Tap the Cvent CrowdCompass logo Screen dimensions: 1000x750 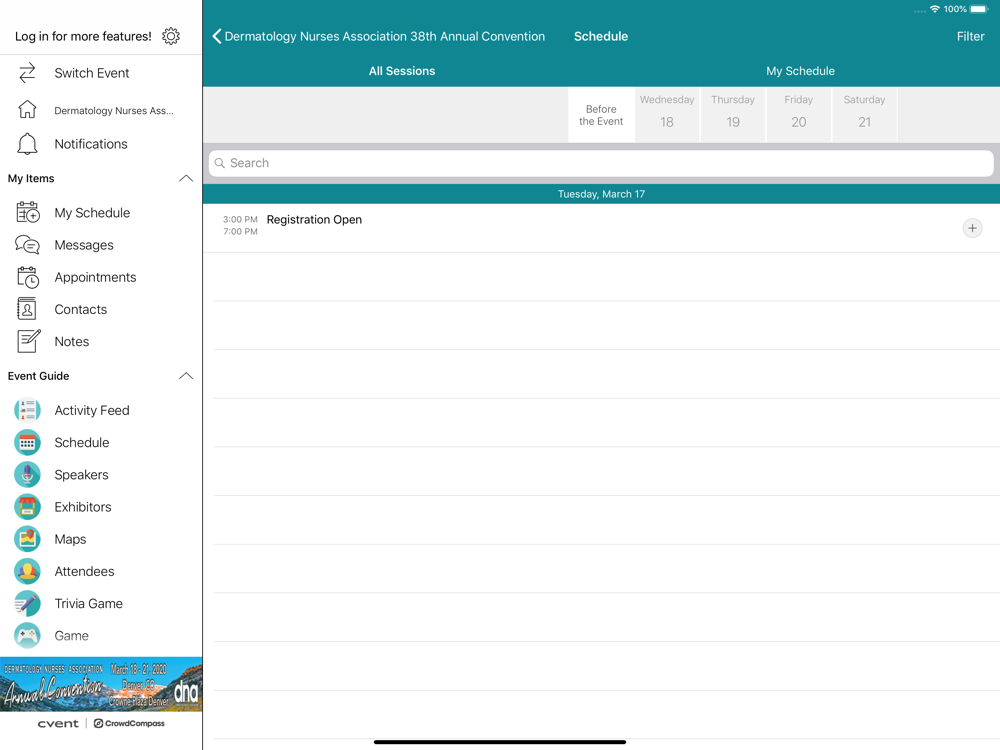click(x=101, y=723)
